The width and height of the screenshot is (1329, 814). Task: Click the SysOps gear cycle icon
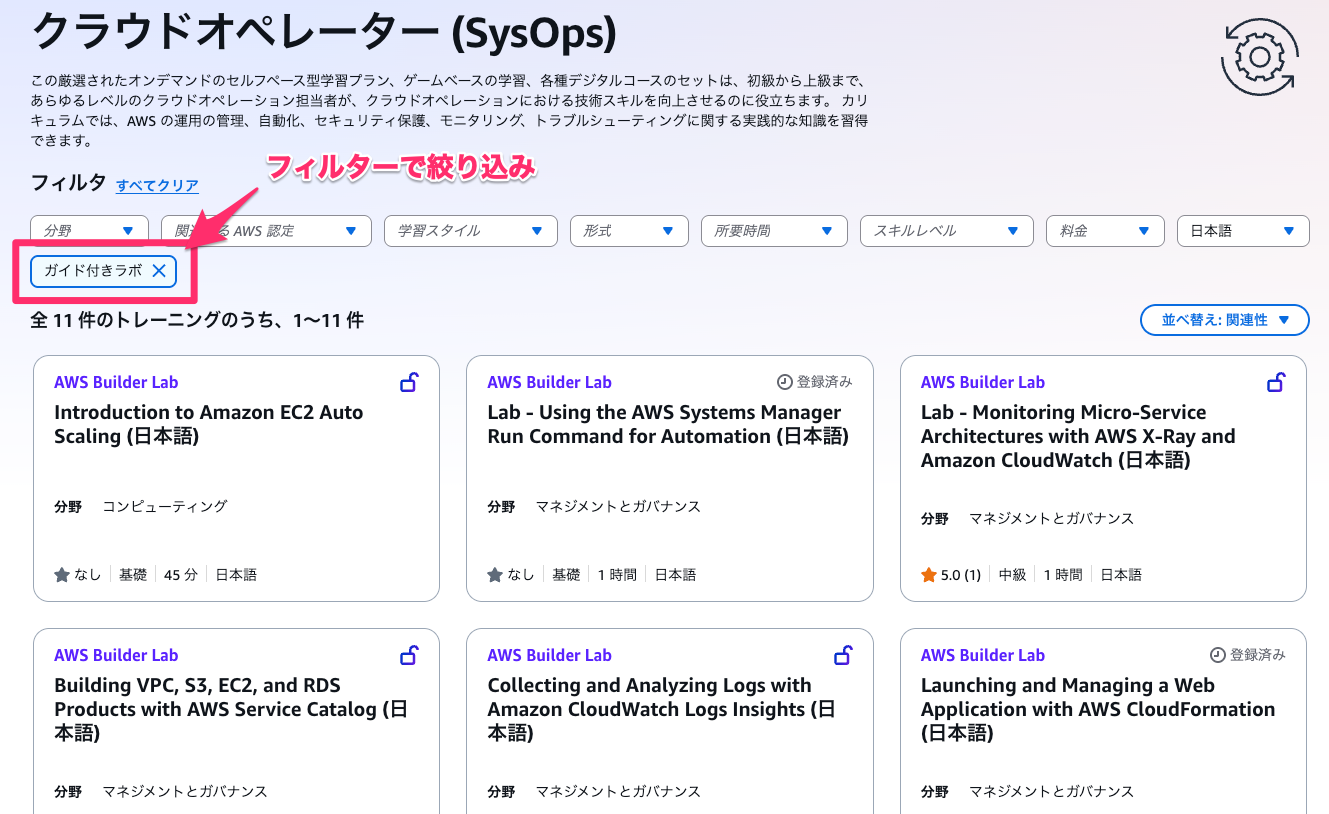(1259, 55)
